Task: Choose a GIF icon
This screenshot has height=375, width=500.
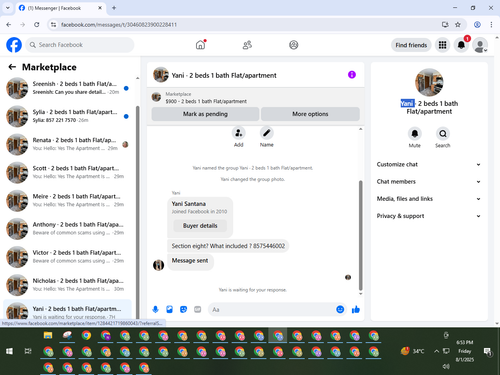Action: [198, 309]
